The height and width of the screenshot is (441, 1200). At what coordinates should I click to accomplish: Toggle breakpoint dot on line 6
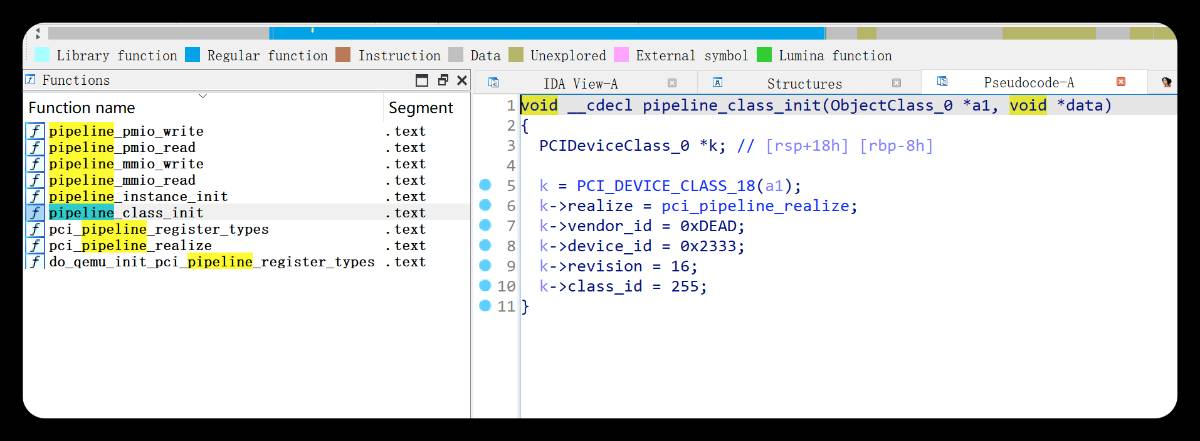[x=485, y=205]
